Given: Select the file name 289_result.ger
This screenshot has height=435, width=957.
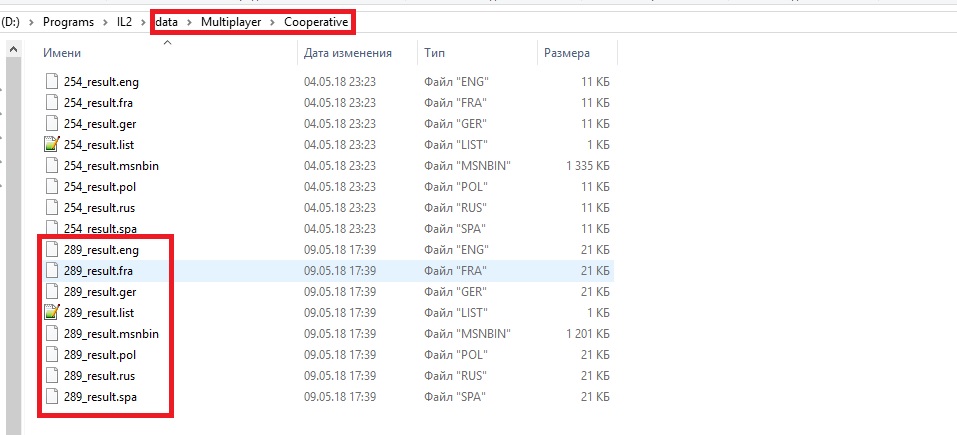Looking at the screenshot, I should [100, 292].
